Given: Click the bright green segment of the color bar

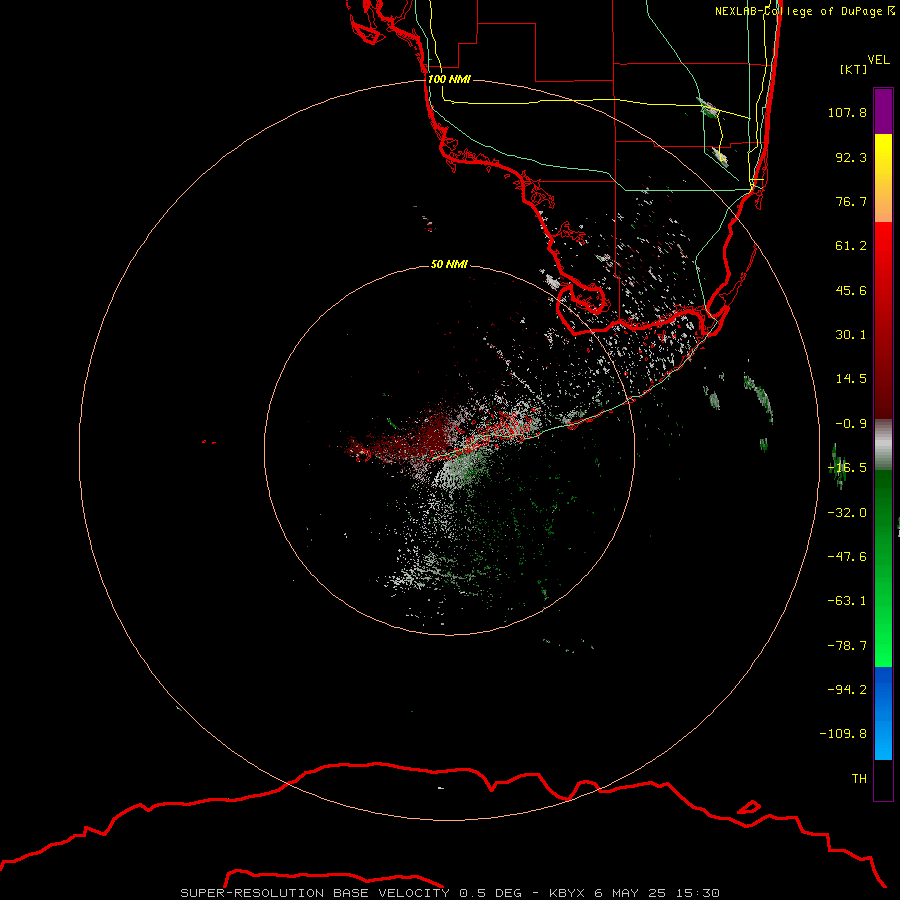Looking at the screenshot, I should 883,568.
